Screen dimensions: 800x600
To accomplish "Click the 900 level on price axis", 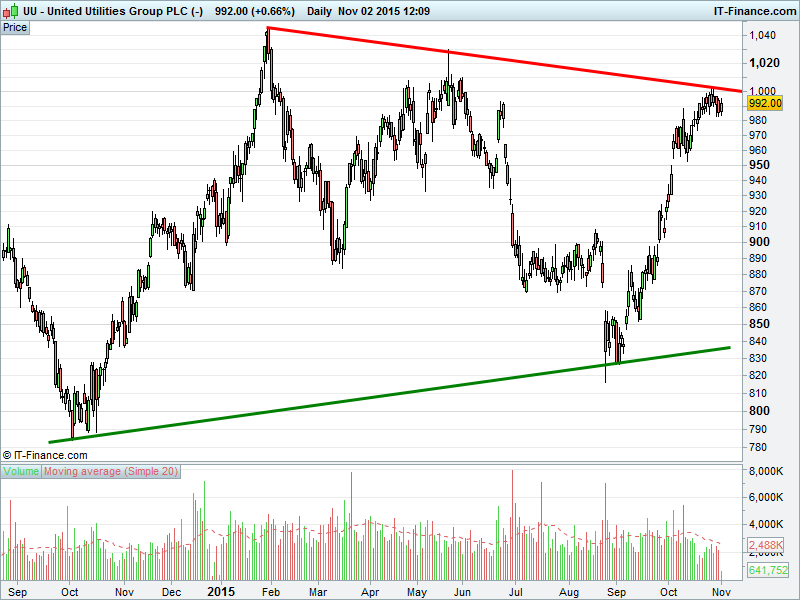I will [x=760, y=242].
